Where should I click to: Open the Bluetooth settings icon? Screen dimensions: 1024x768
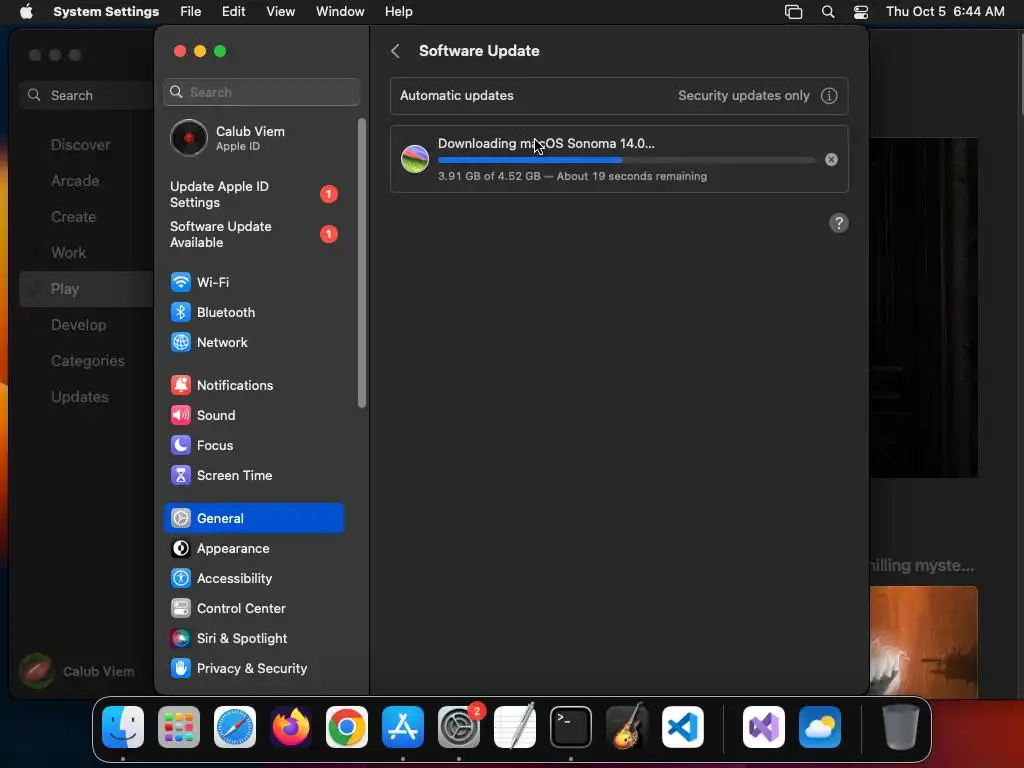180,312
